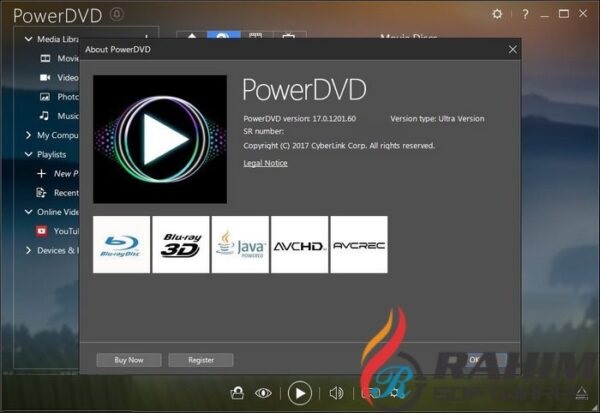Click the Blu-ray Disc logo tile
Viewport: 600px width, 413px height.
click(121, 244)
